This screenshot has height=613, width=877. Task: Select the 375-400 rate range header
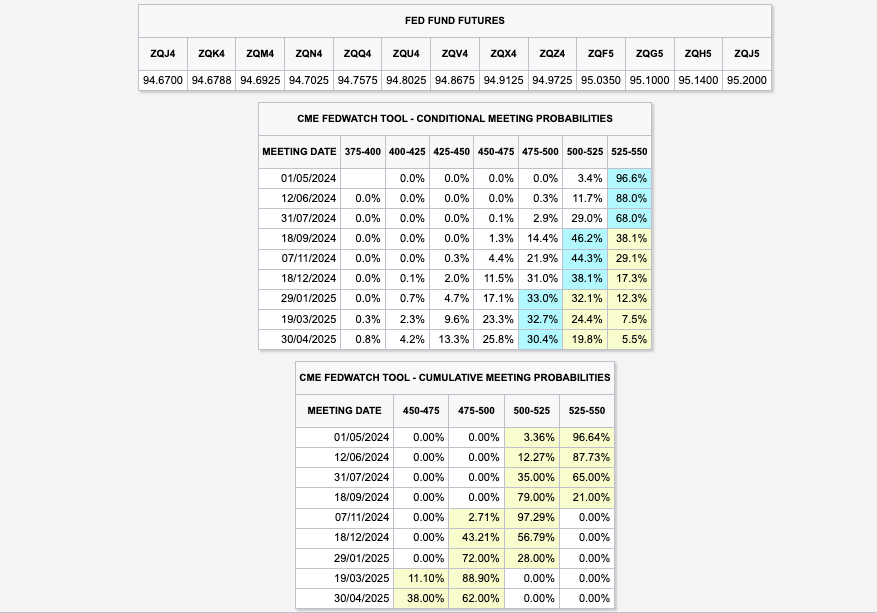click(362, 152)
